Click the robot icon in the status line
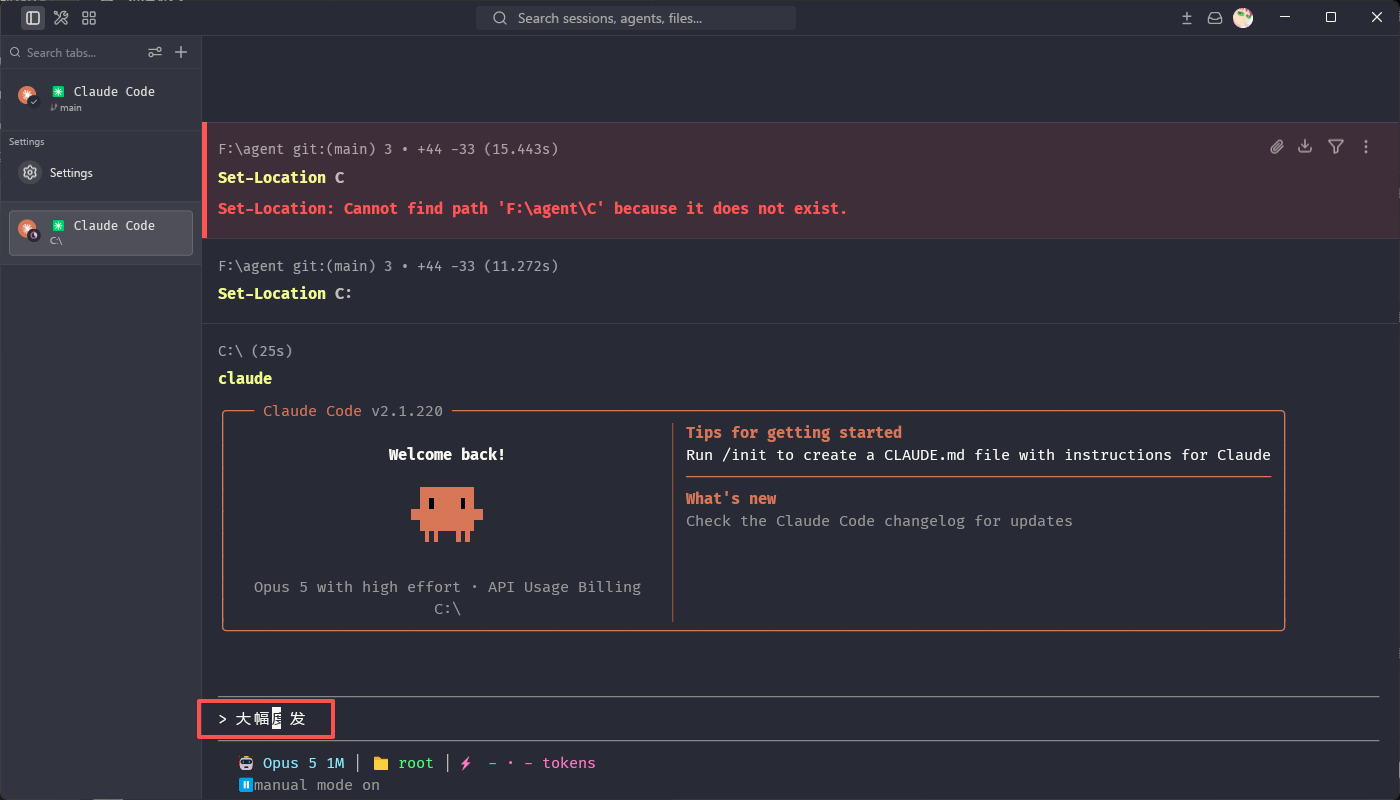Screen dimensions: 1400x800 tap(247, 763)
